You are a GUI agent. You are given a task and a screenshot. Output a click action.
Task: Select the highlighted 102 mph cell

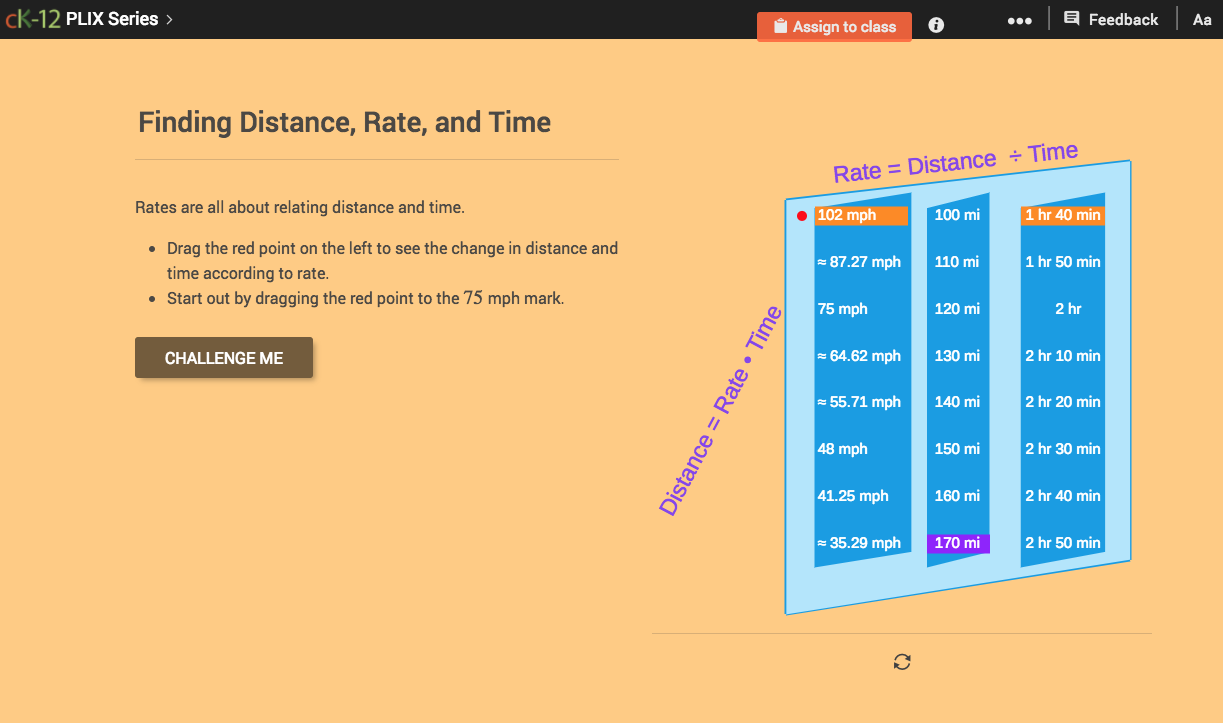pos(861,214)
